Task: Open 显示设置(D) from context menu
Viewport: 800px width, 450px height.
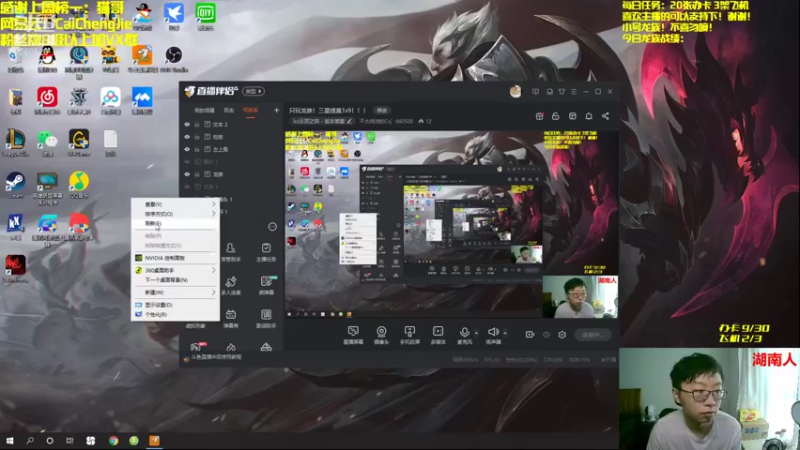Action: (175, 305)
